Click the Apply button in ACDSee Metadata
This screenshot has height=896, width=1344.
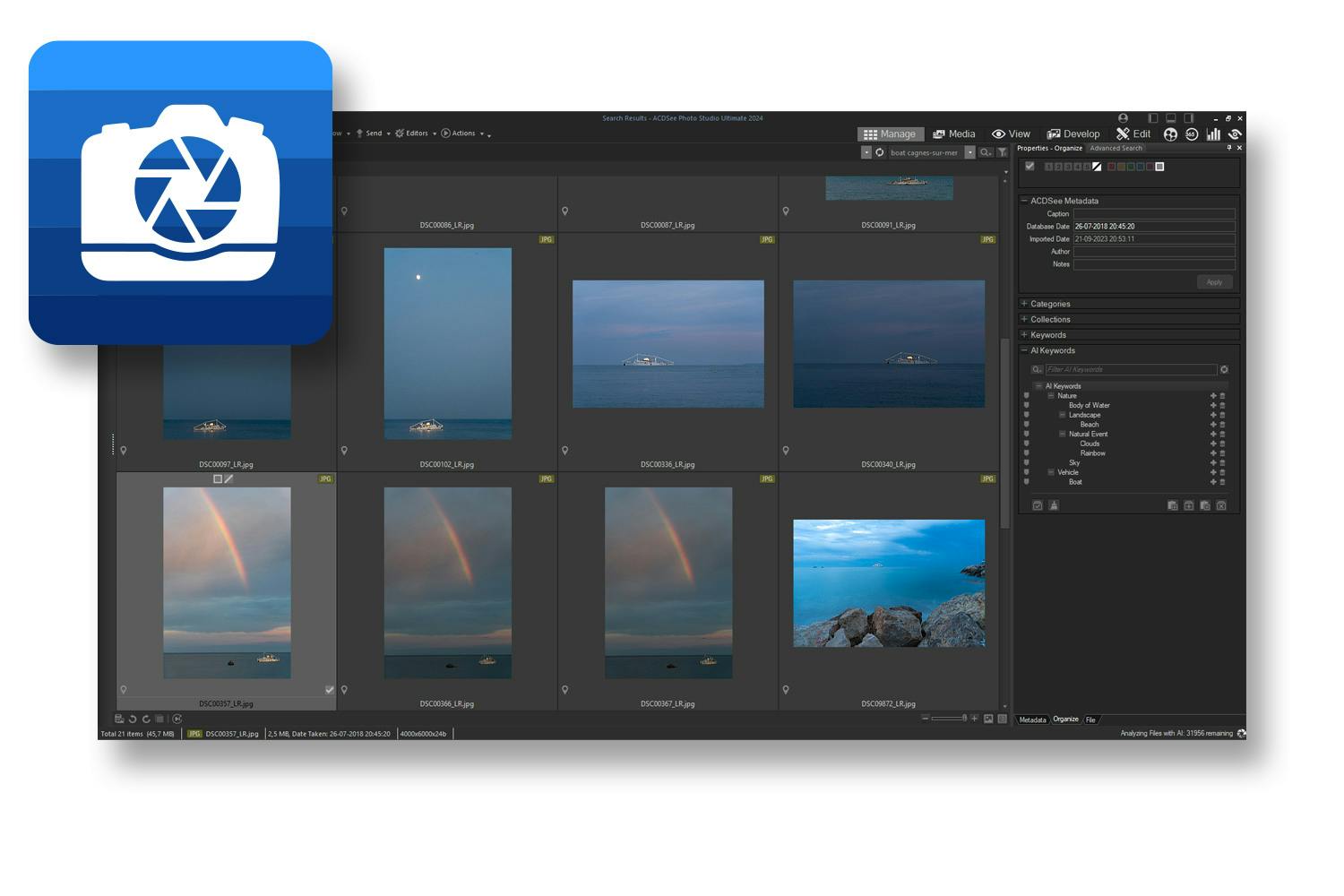(1214, 282)
